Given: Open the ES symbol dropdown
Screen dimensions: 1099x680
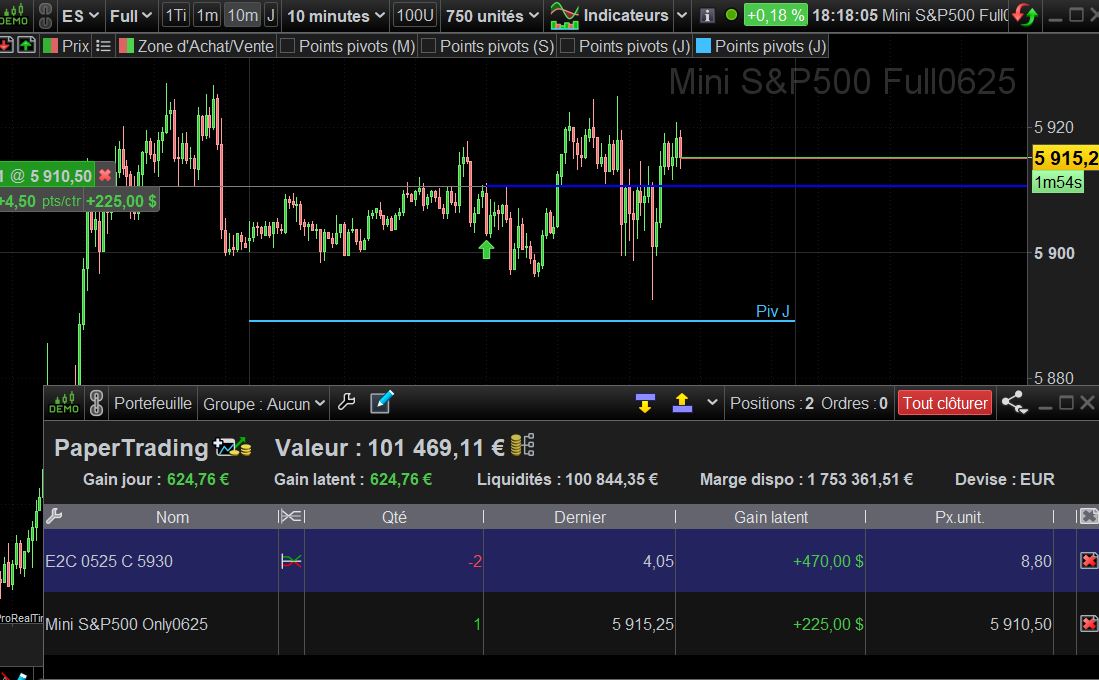Looking at the screenshot, I should [x=80, y=15].
